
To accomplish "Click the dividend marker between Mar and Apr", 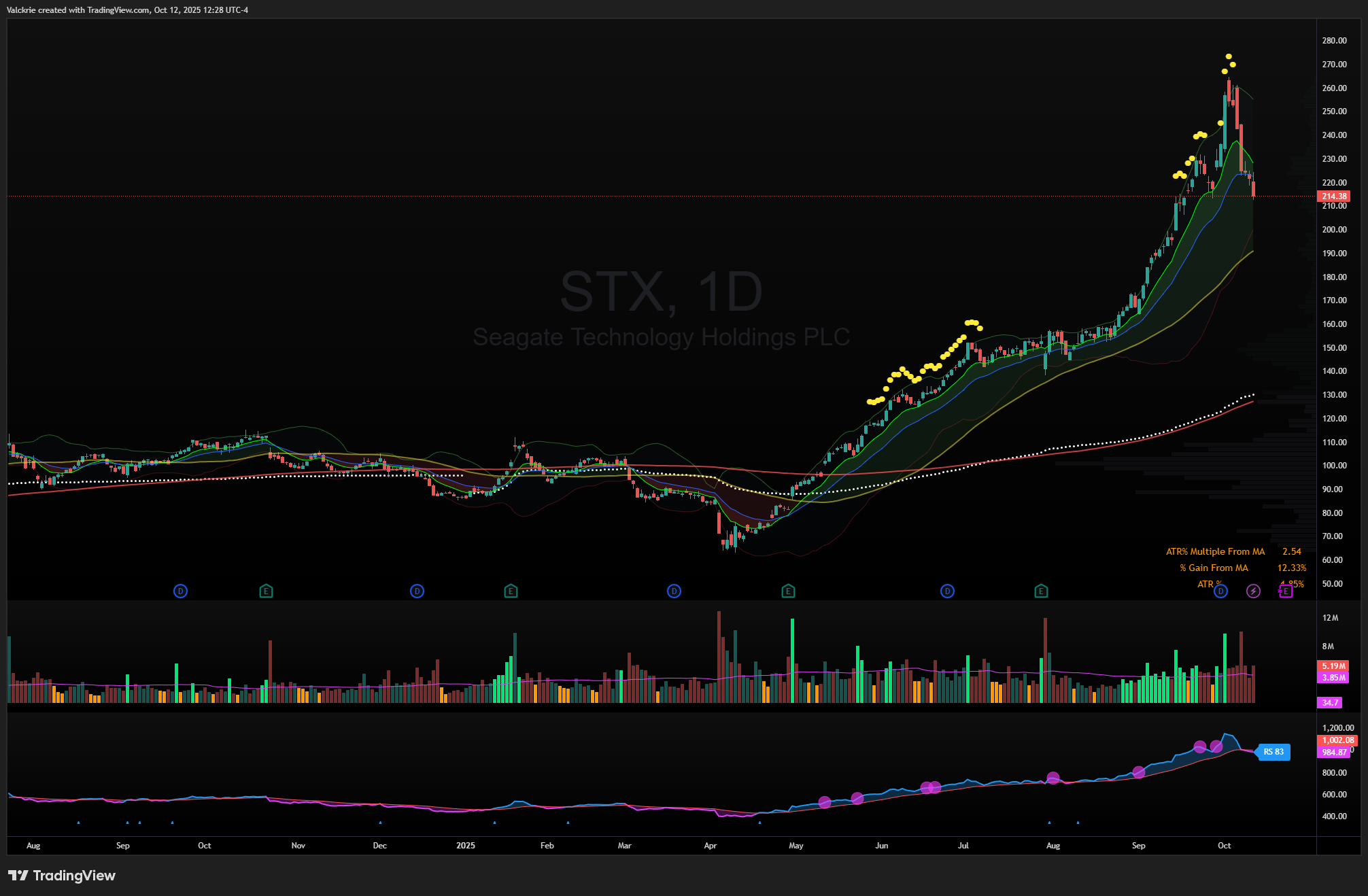I will pyautogui.click(x=674, y=591).
